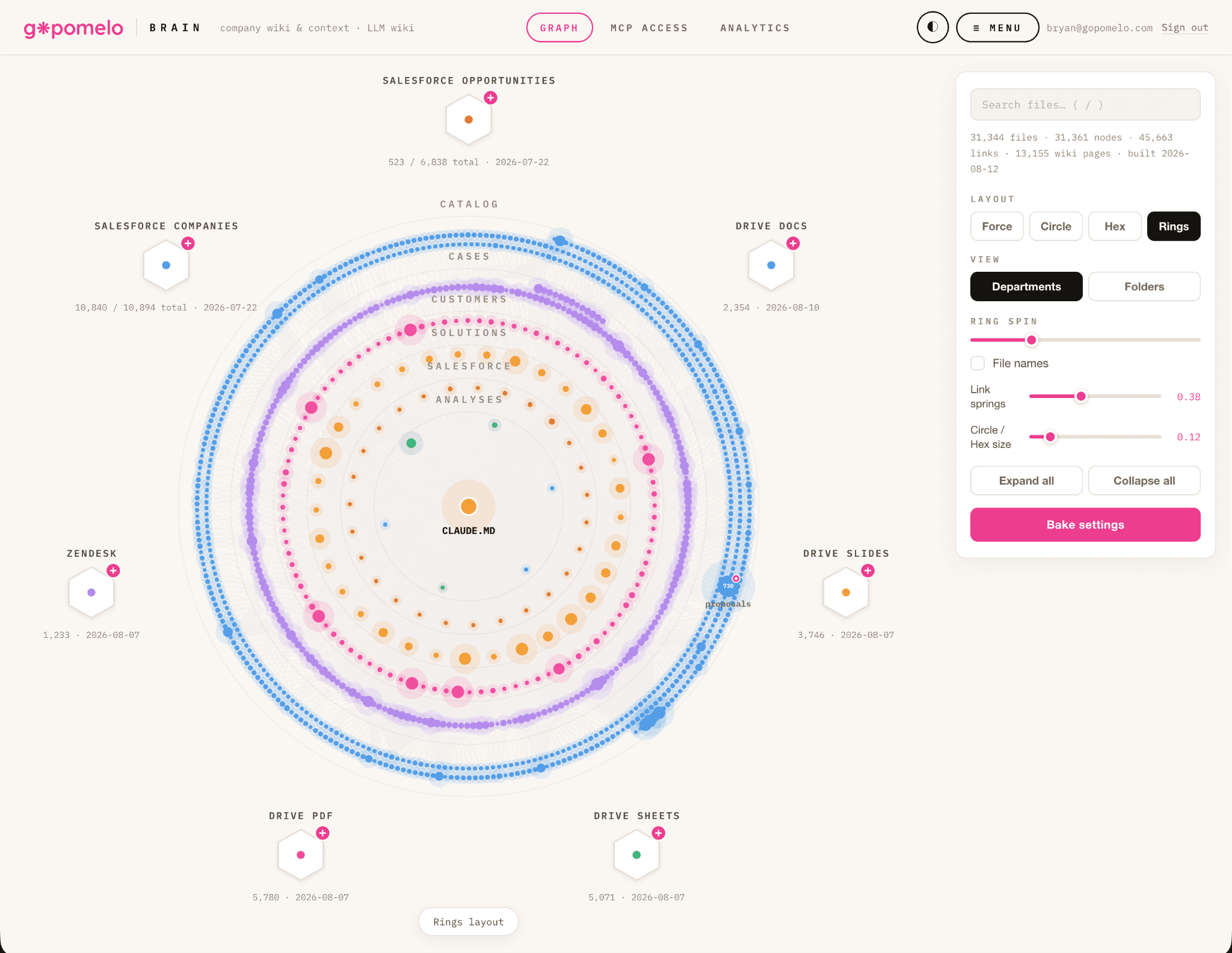1232x953 pixels.
Task: Click the proposals cluster node labeled 730
Action: point(728,586)
